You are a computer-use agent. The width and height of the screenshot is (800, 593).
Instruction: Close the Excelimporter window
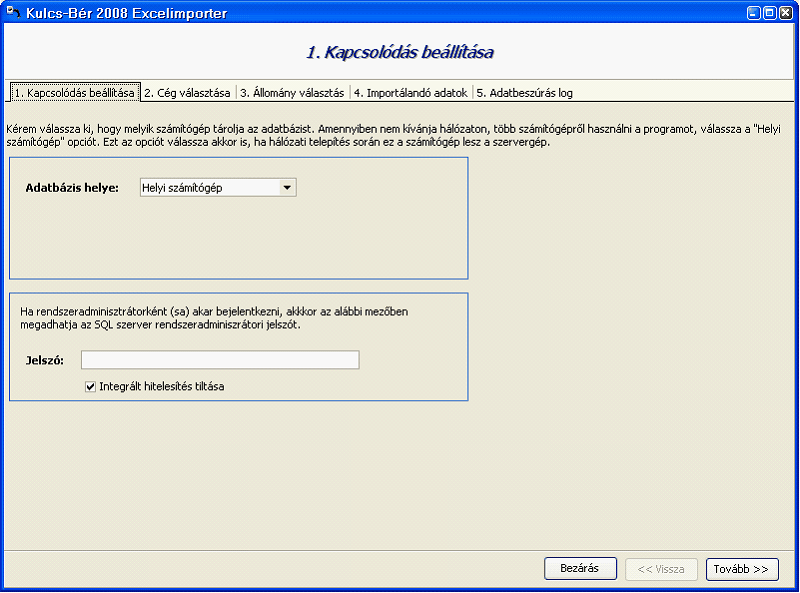(786, 13)
